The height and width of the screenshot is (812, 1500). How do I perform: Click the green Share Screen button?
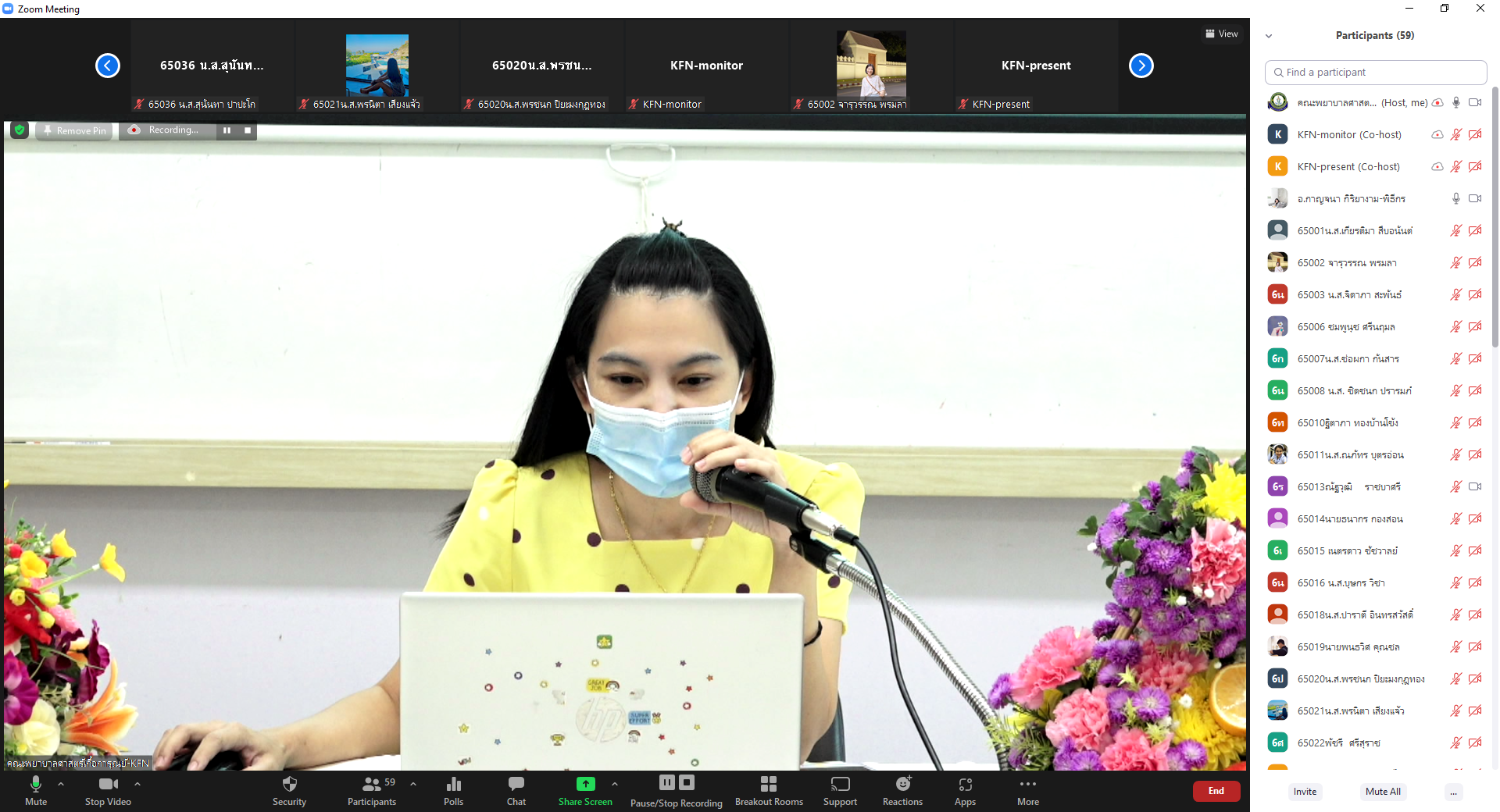click(x=585, y=791)
